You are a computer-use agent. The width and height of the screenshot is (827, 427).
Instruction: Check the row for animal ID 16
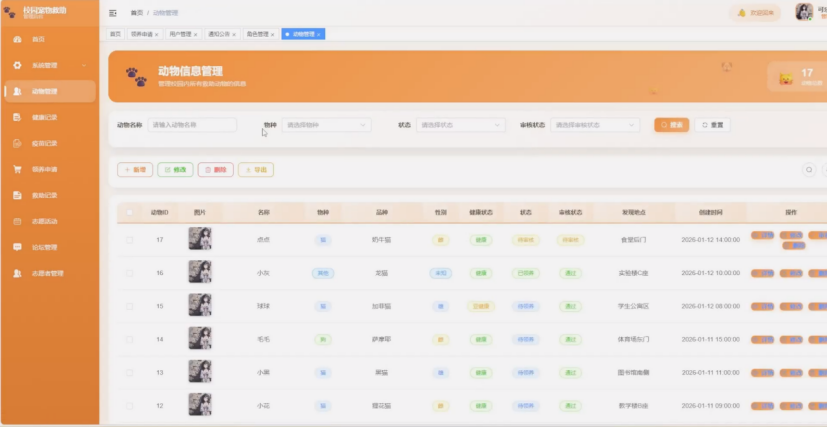pyautogui.click(x=129, y=273)
